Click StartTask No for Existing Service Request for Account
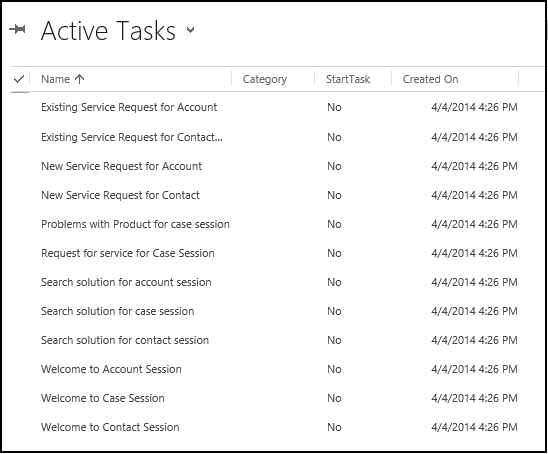 tap(334, 107)
